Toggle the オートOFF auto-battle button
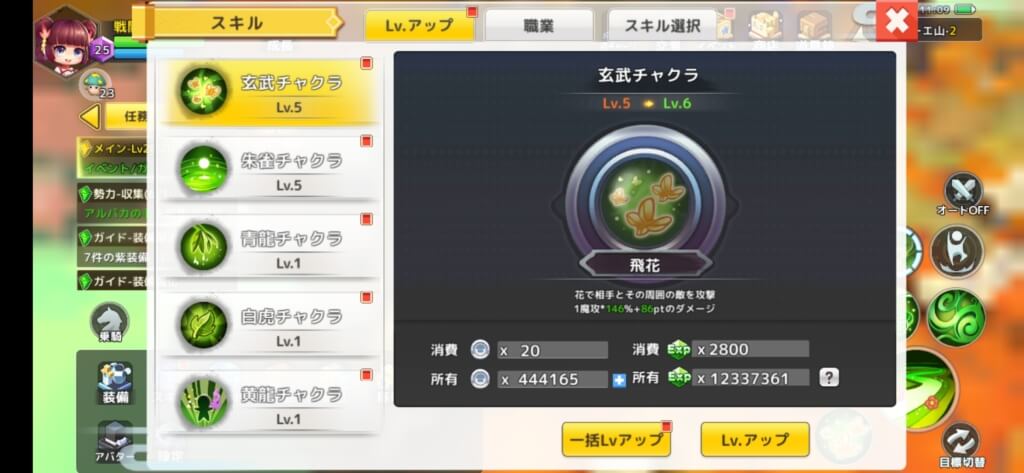1024x473 pixels. [x=963, y=194]
